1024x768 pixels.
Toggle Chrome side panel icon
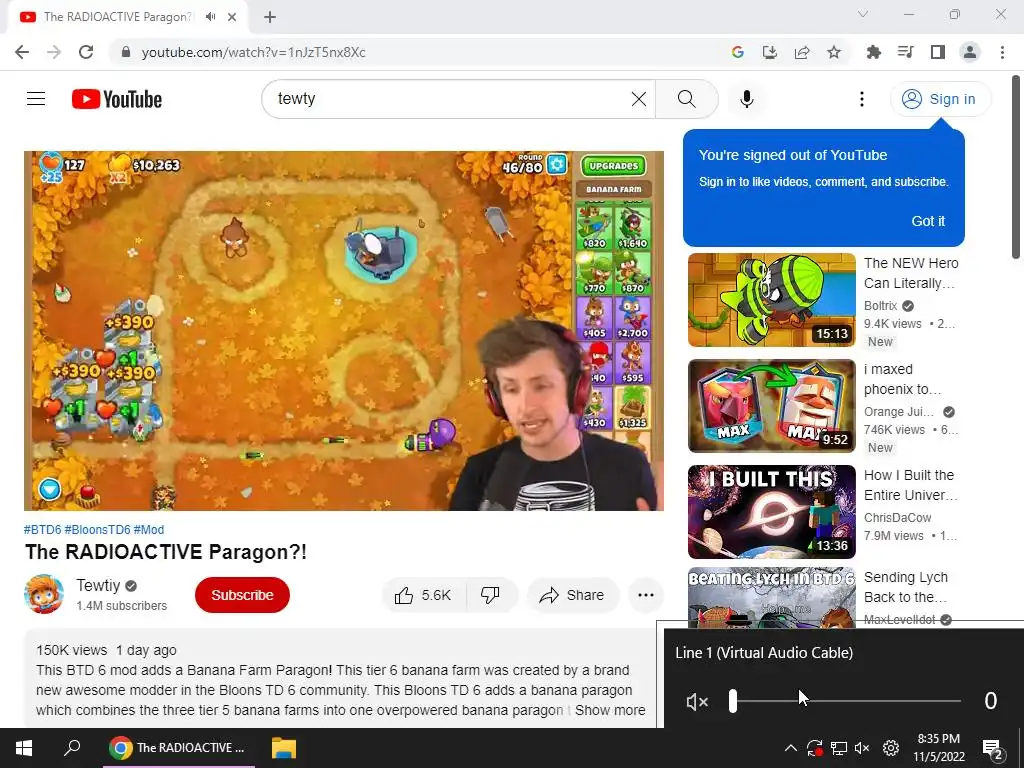click(x=938, y=52)
